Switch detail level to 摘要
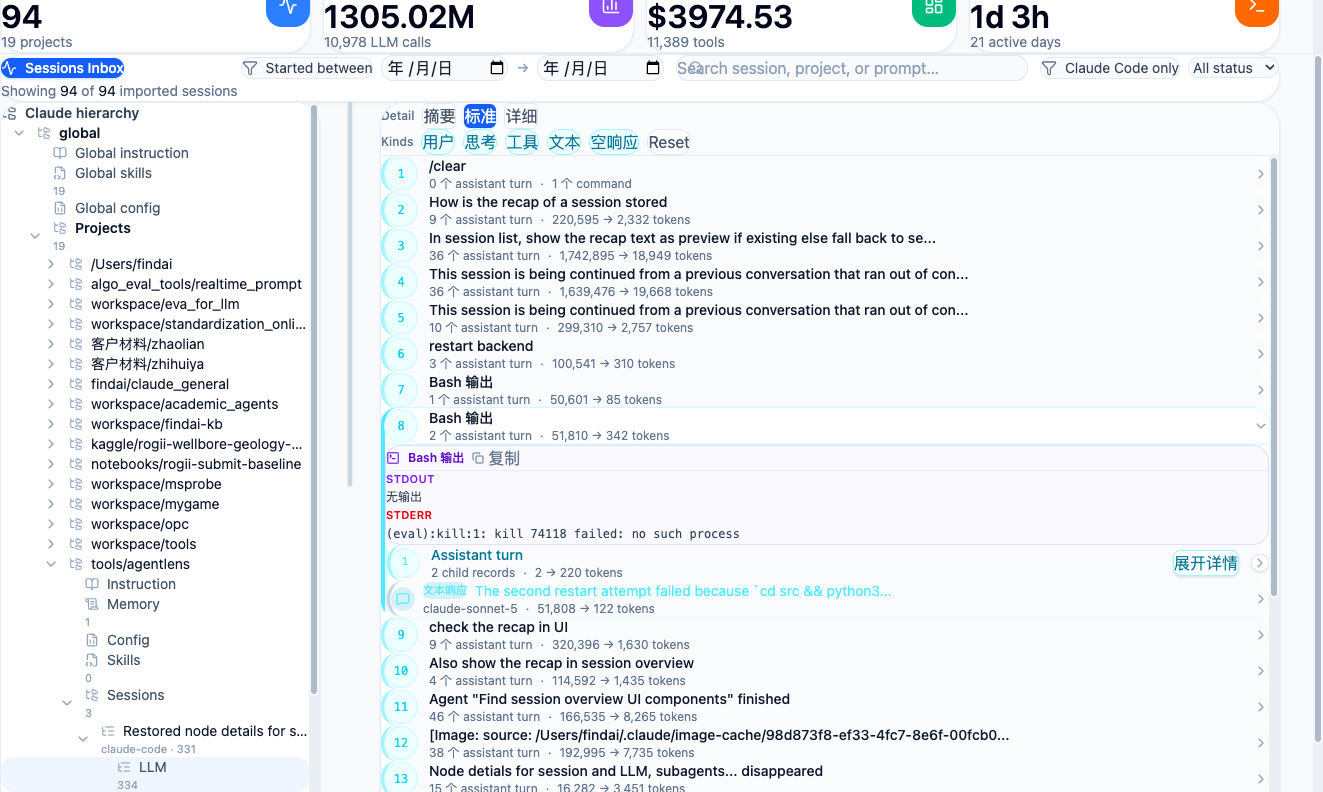The image size is (1323, 792). (x=439, y=116)
